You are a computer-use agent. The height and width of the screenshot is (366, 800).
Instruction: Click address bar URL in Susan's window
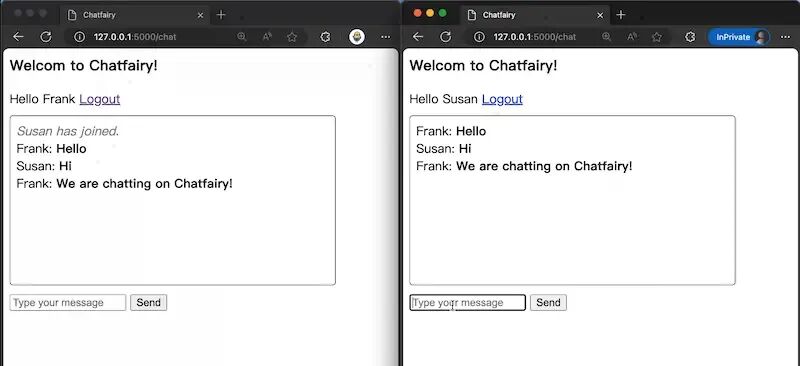[535, 37]
